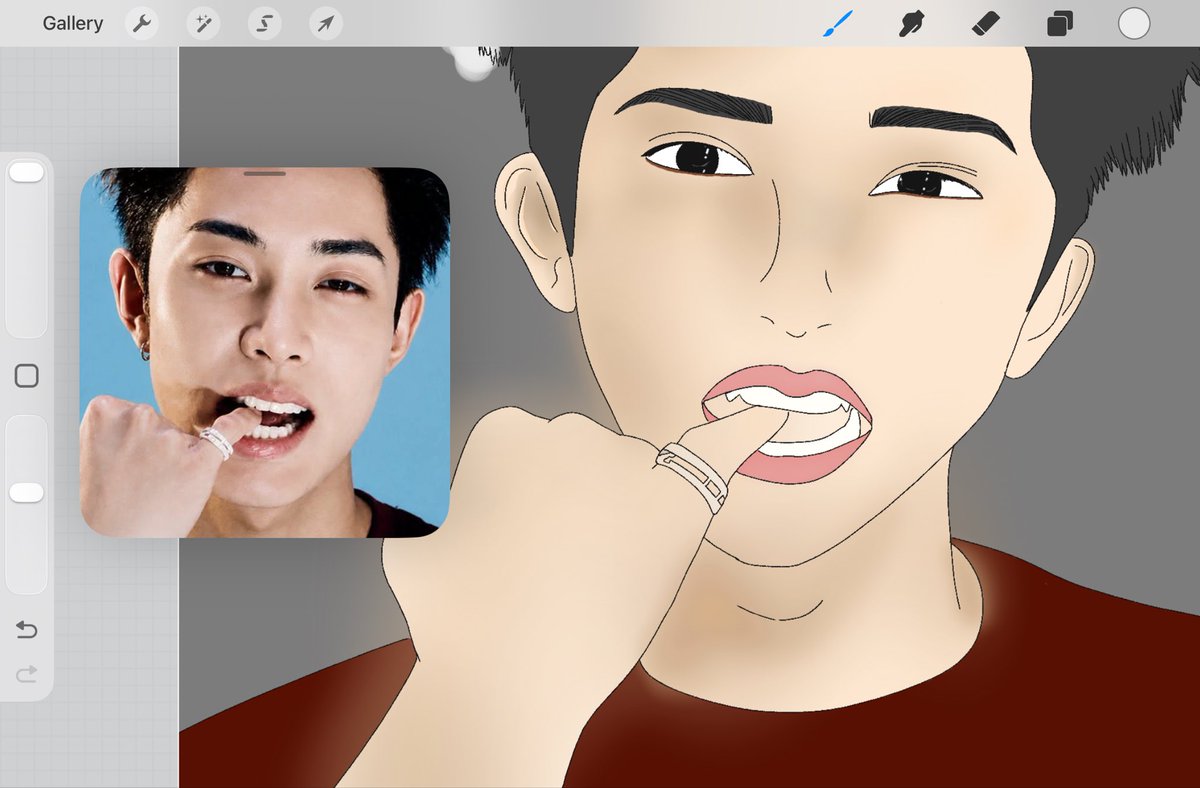Undo the last stroke
The image size is (1200, 788).
[26, 630]
